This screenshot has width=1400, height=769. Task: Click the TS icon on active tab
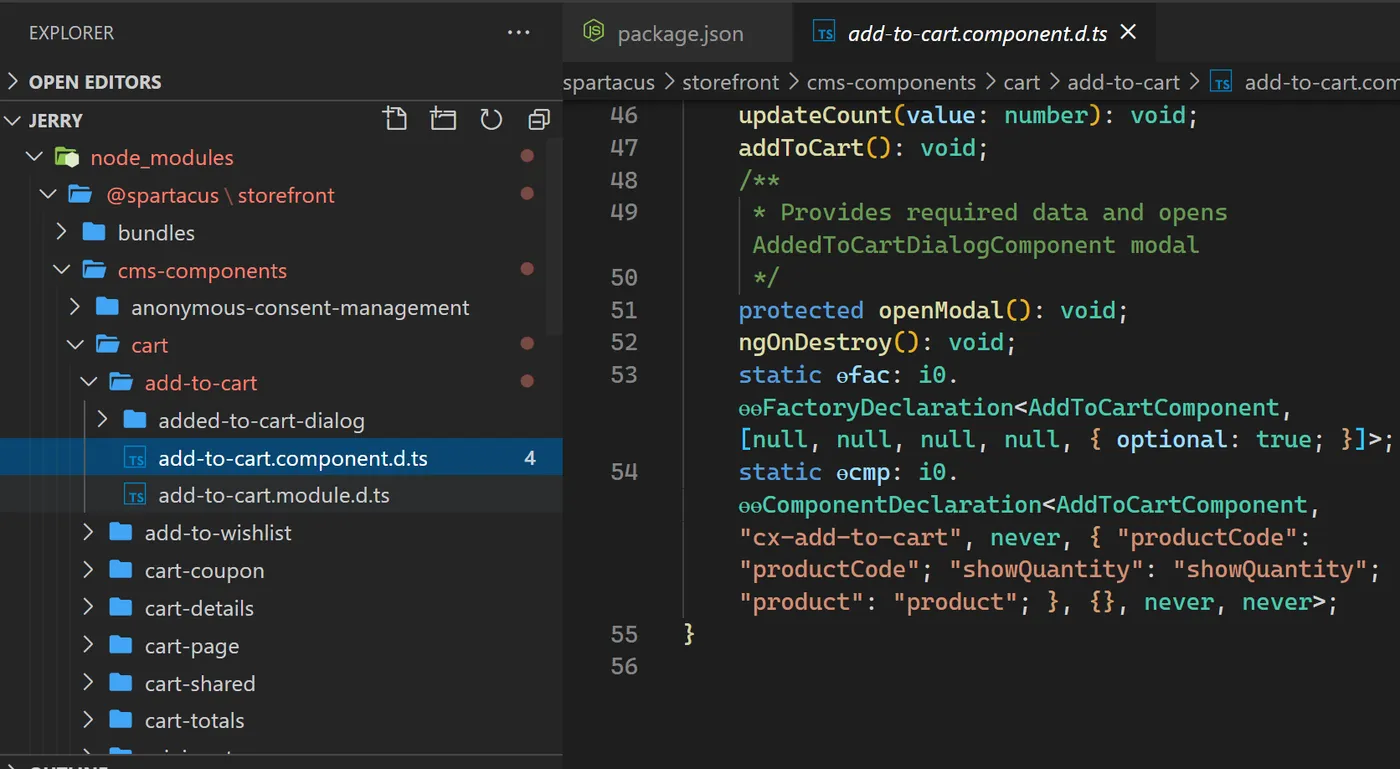[824, 33]
